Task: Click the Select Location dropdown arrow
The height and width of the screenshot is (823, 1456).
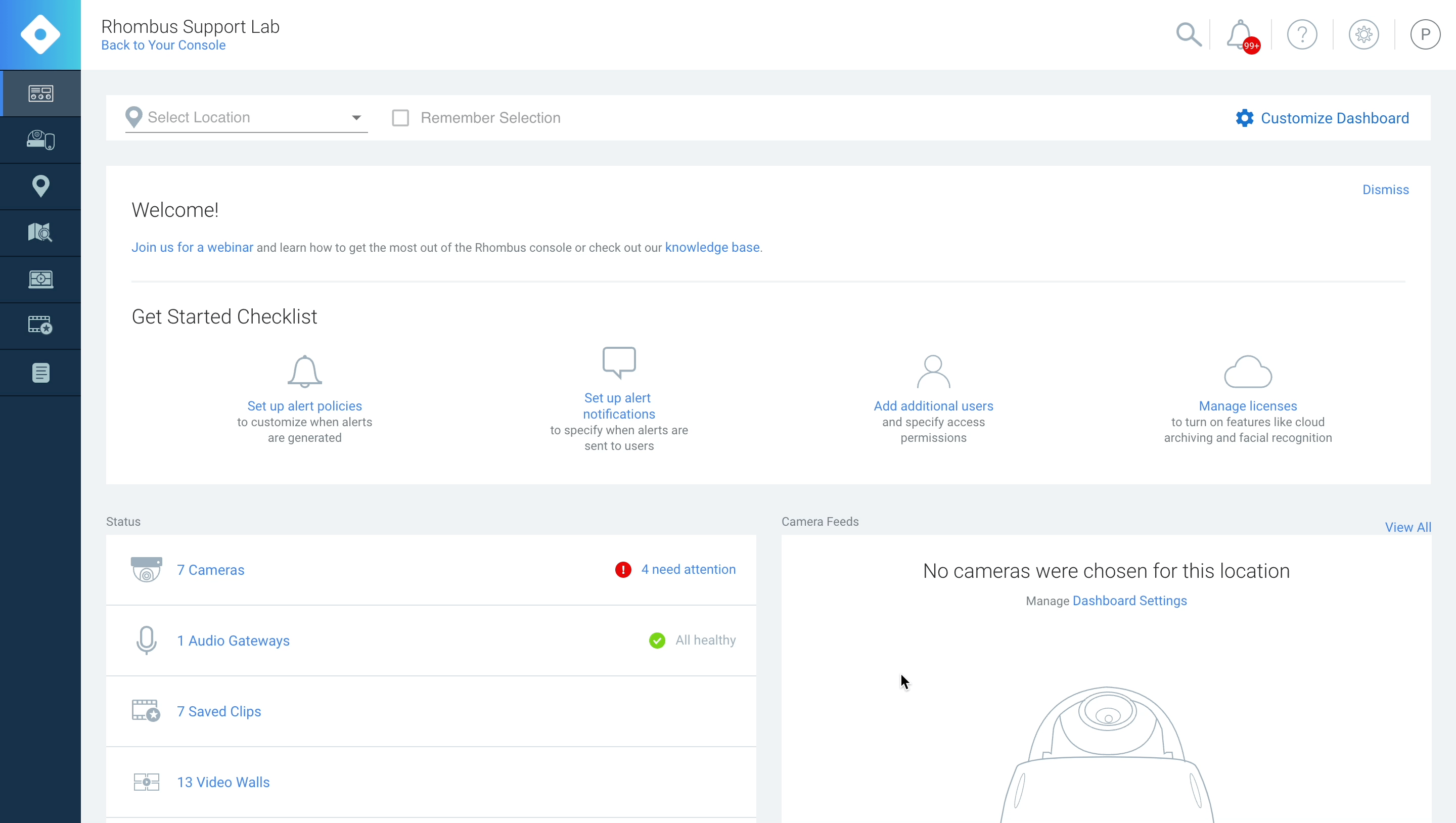Action: [356, 118]
